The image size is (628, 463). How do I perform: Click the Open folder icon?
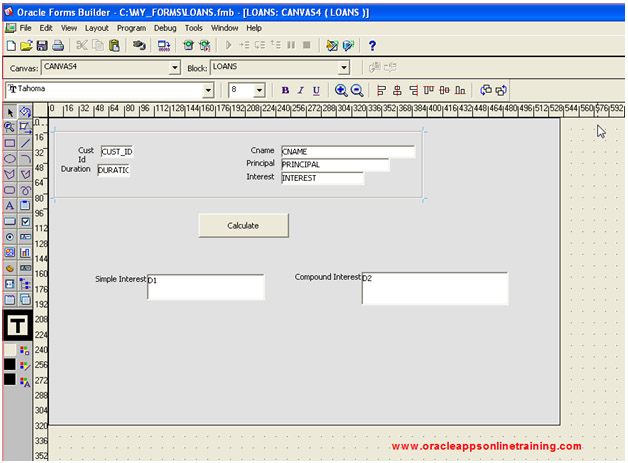pos(26,46)
